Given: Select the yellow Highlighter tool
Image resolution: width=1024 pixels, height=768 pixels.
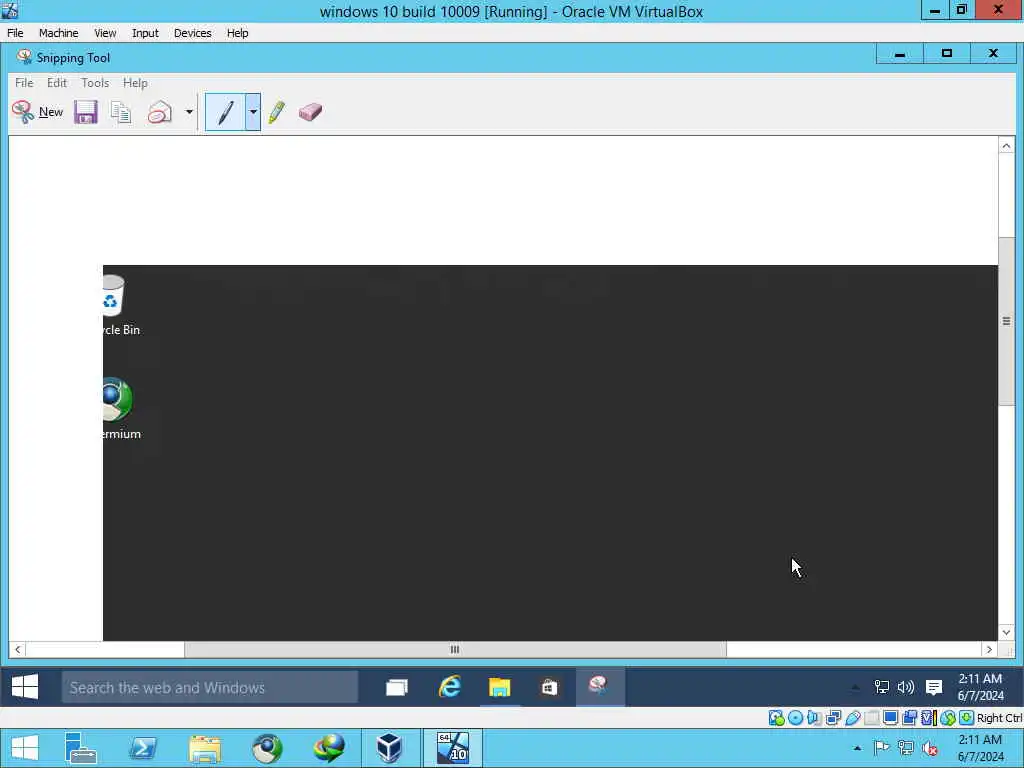Looking at the screenshot, I should pyautogui.click(x=276, y=112).
